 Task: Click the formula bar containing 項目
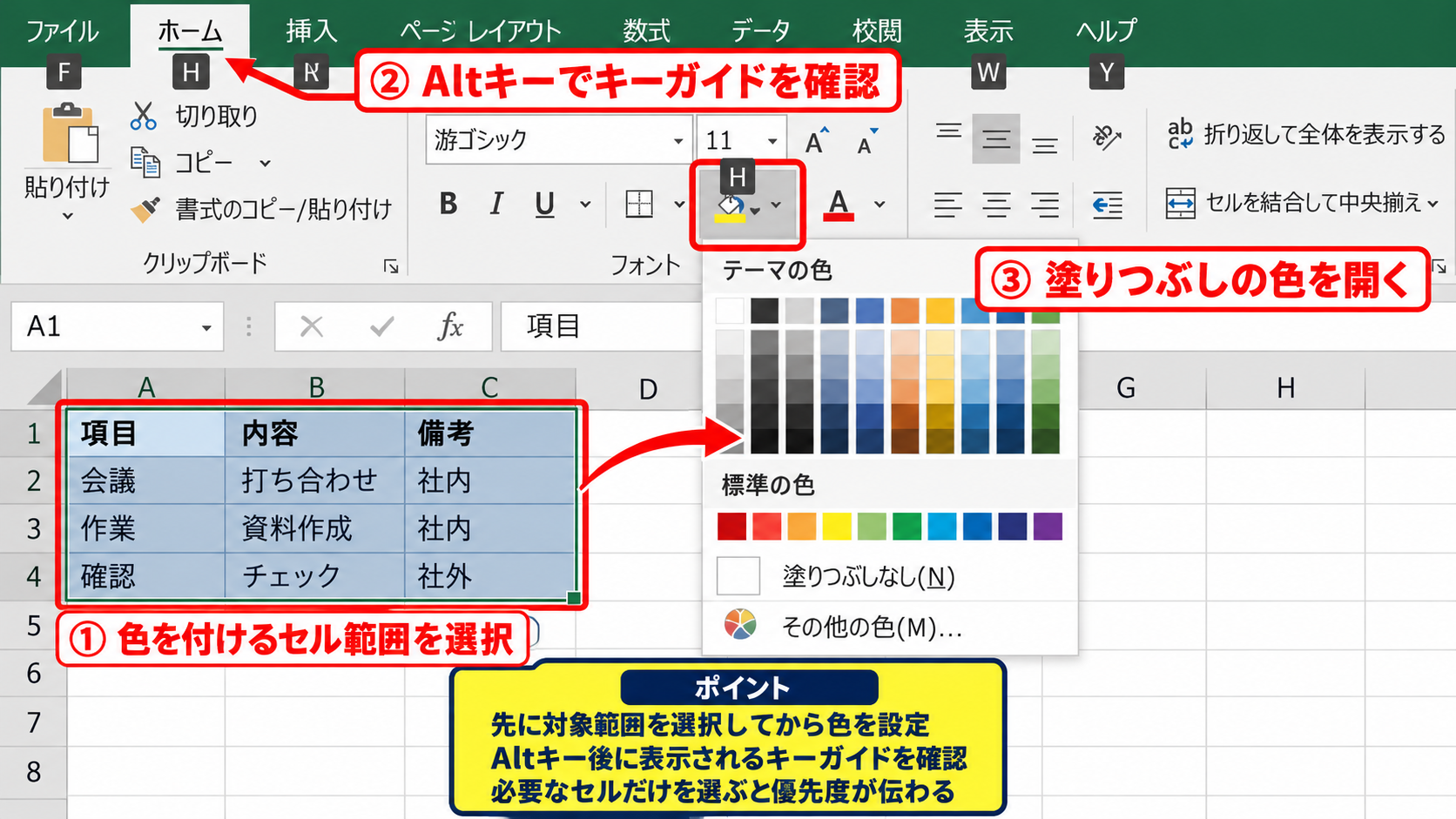(x=603, y=326)
